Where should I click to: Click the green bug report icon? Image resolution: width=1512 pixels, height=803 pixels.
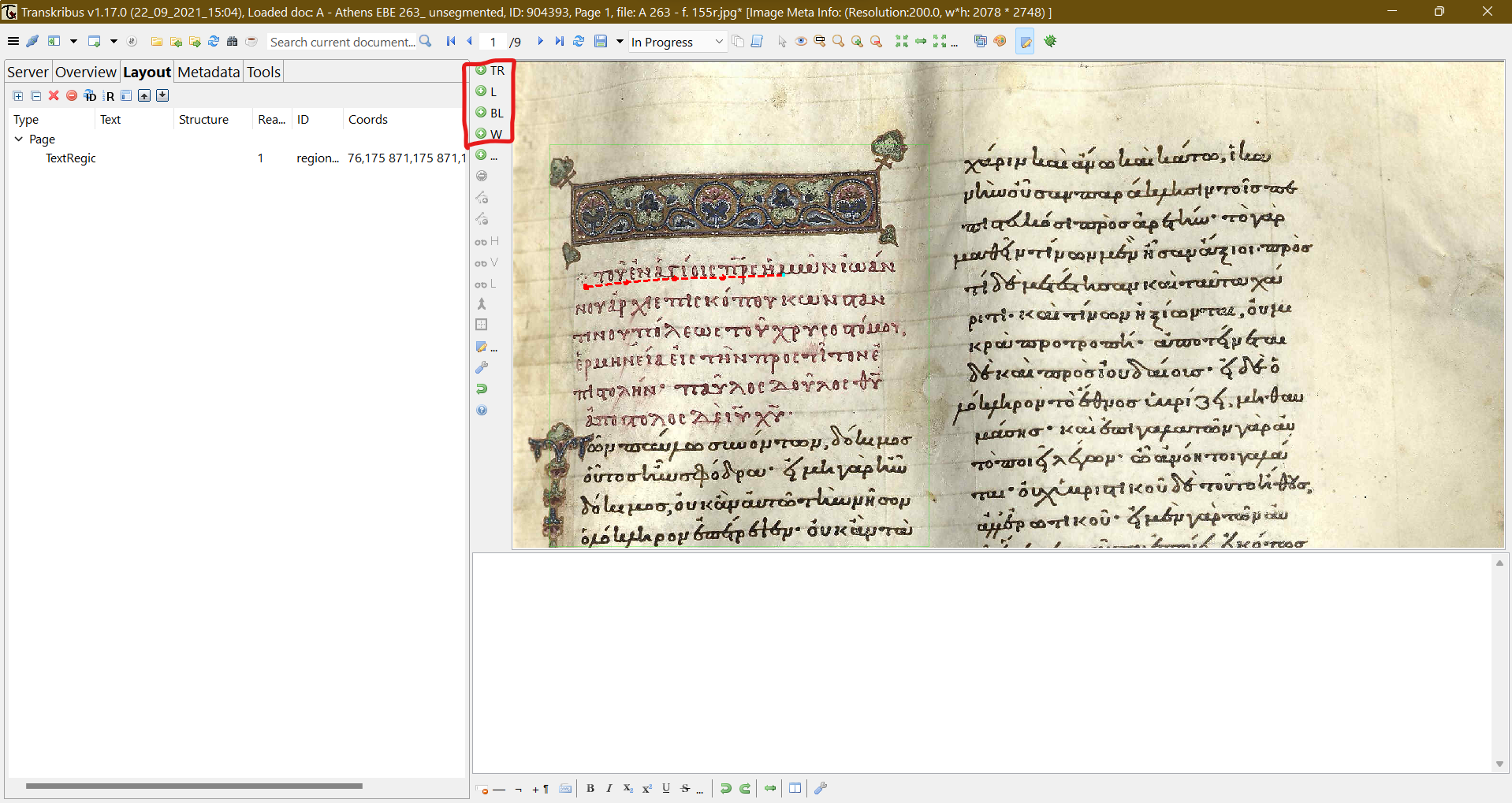click(x=1050, y=41)
